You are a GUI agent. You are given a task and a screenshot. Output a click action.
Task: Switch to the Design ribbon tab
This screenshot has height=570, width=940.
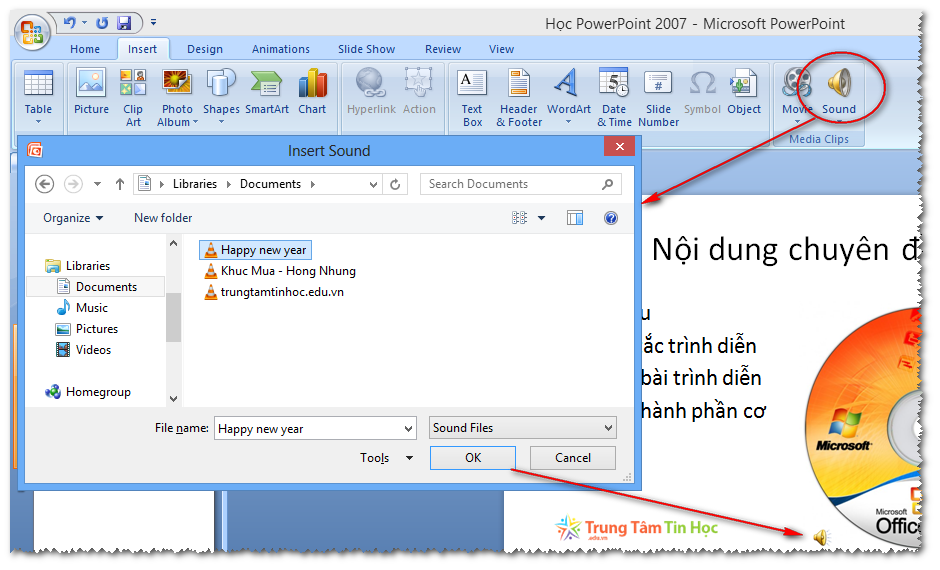(x=204, y=49)
